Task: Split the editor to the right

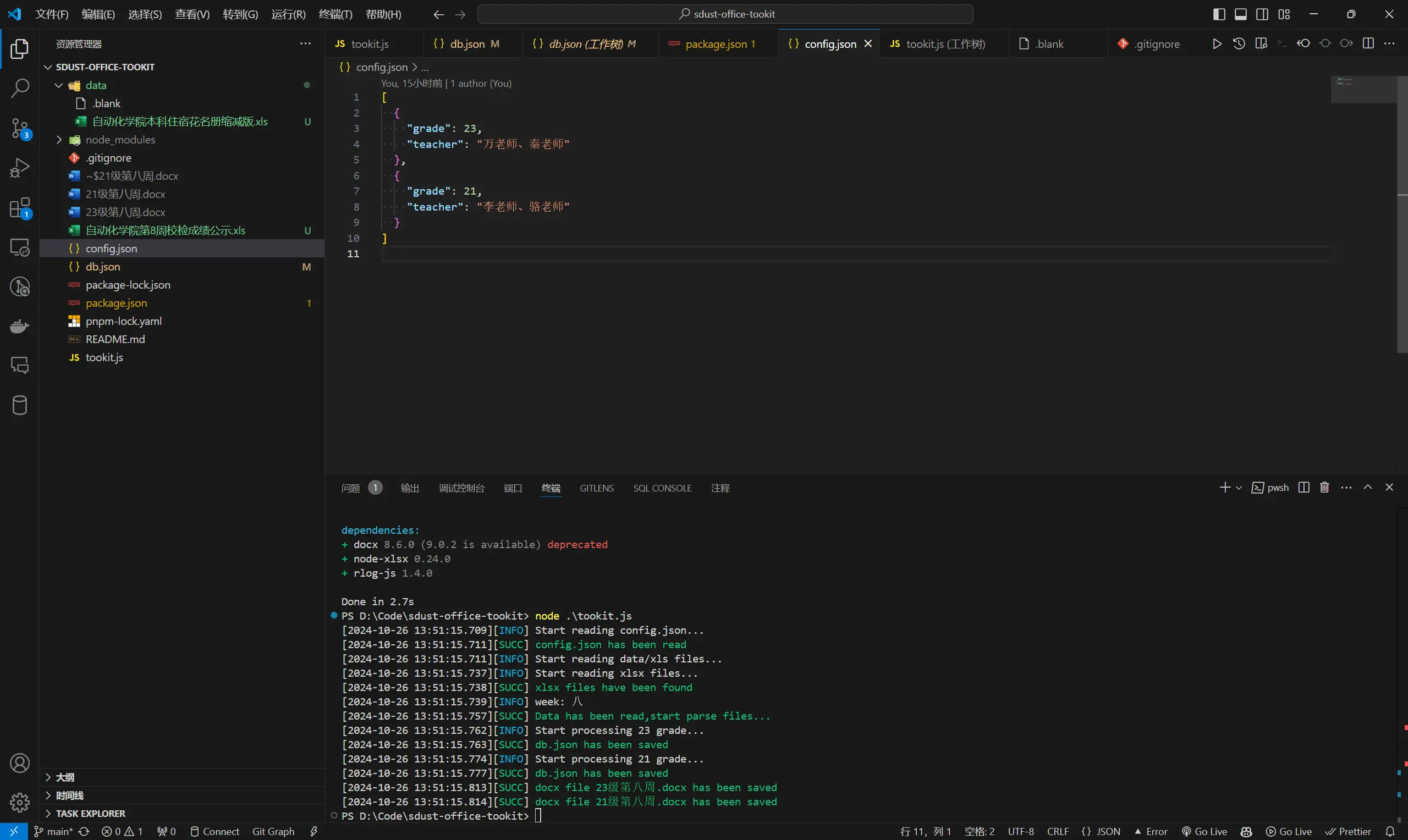Action: 1368,43
